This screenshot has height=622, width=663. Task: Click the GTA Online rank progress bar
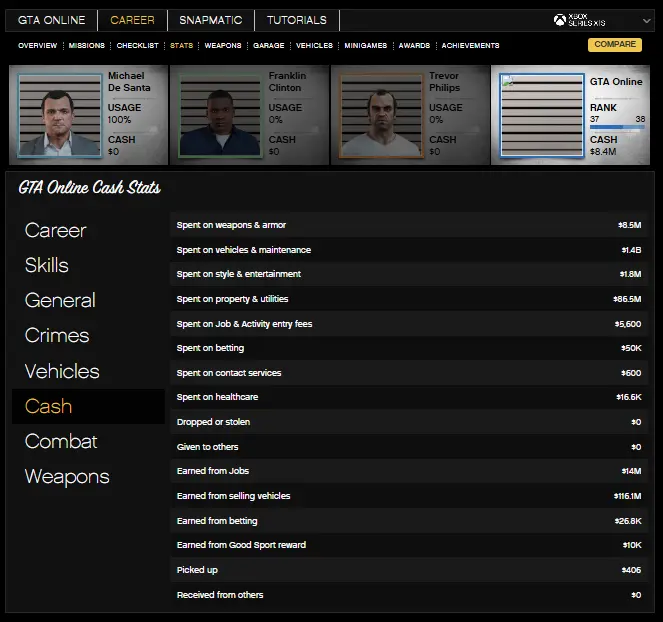coord(617,128)
